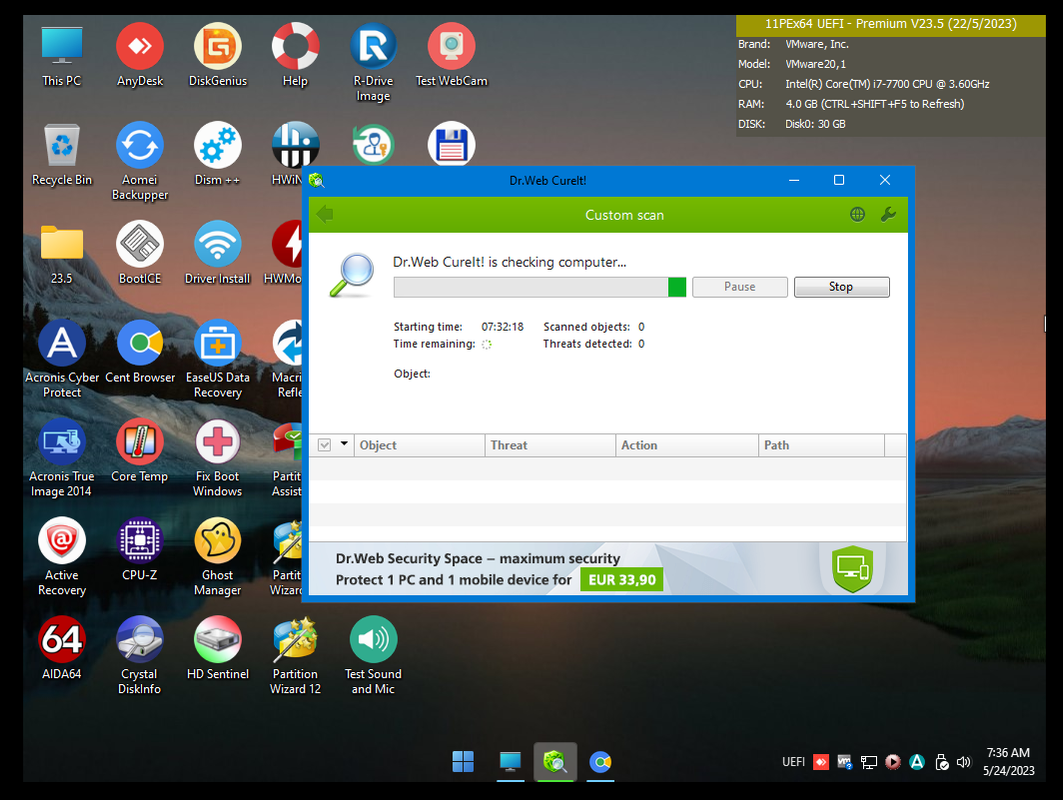
Task: Open the 23.5 folder
Action: pos(62,254)
